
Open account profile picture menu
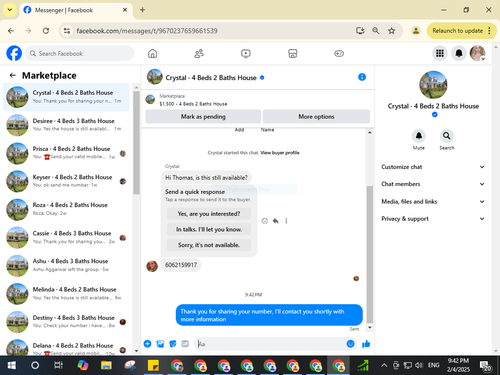pos(477,53)
